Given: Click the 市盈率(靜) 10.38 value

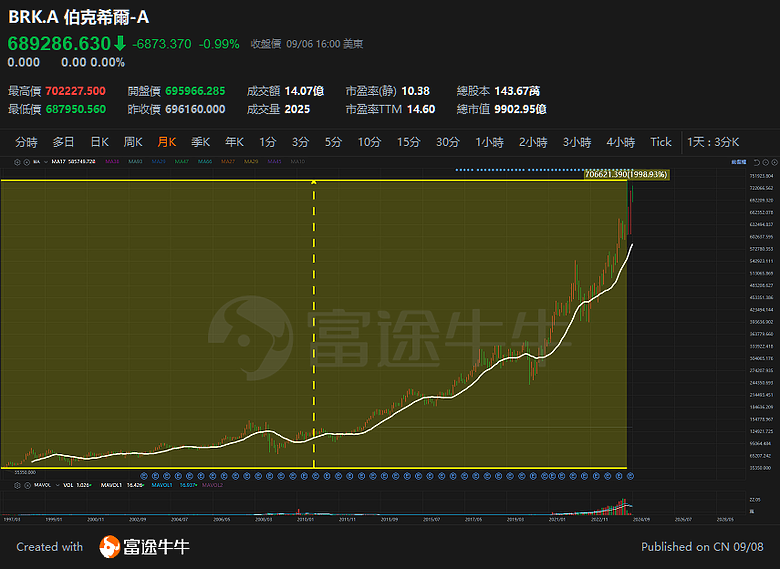Looking at the screenshot, I should (x=415, y=91).
